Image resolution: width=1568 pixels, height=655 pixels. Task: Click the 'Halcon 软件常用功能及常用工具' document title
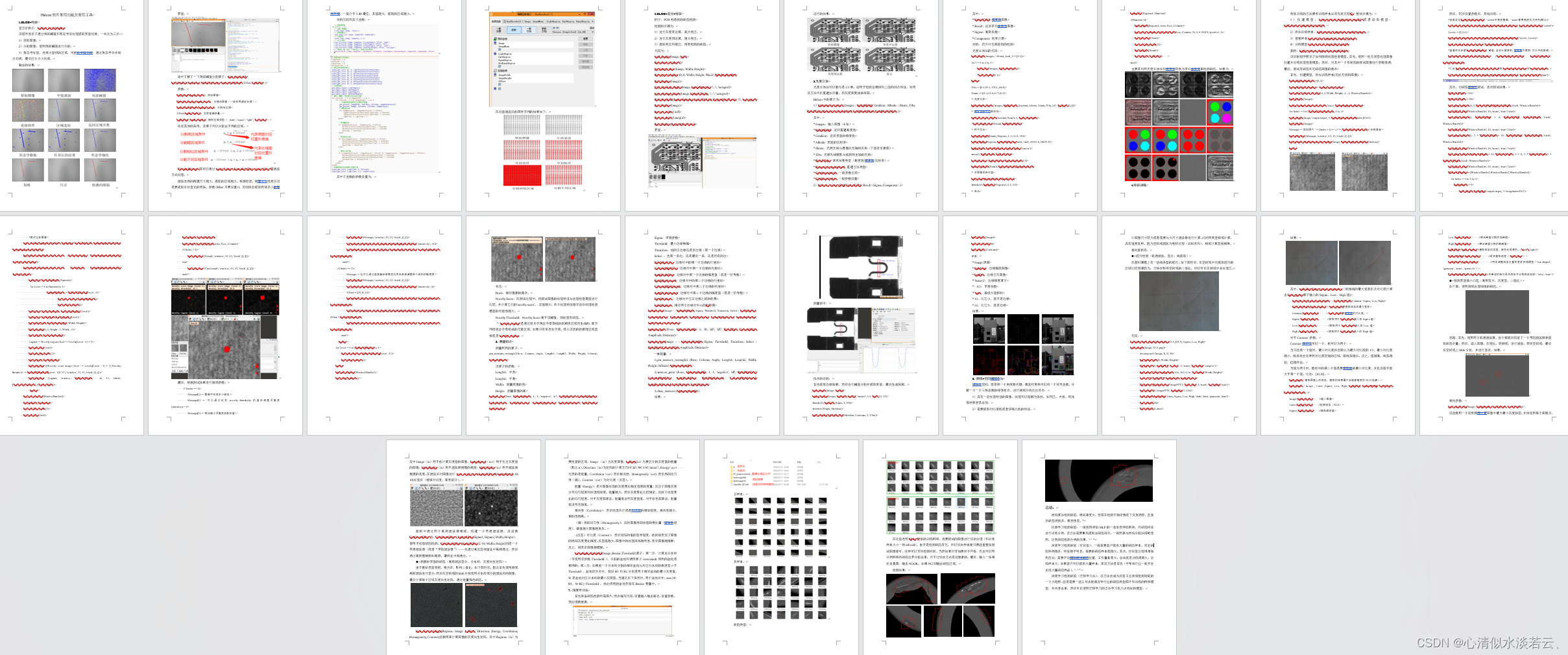[x=67, y=14]
